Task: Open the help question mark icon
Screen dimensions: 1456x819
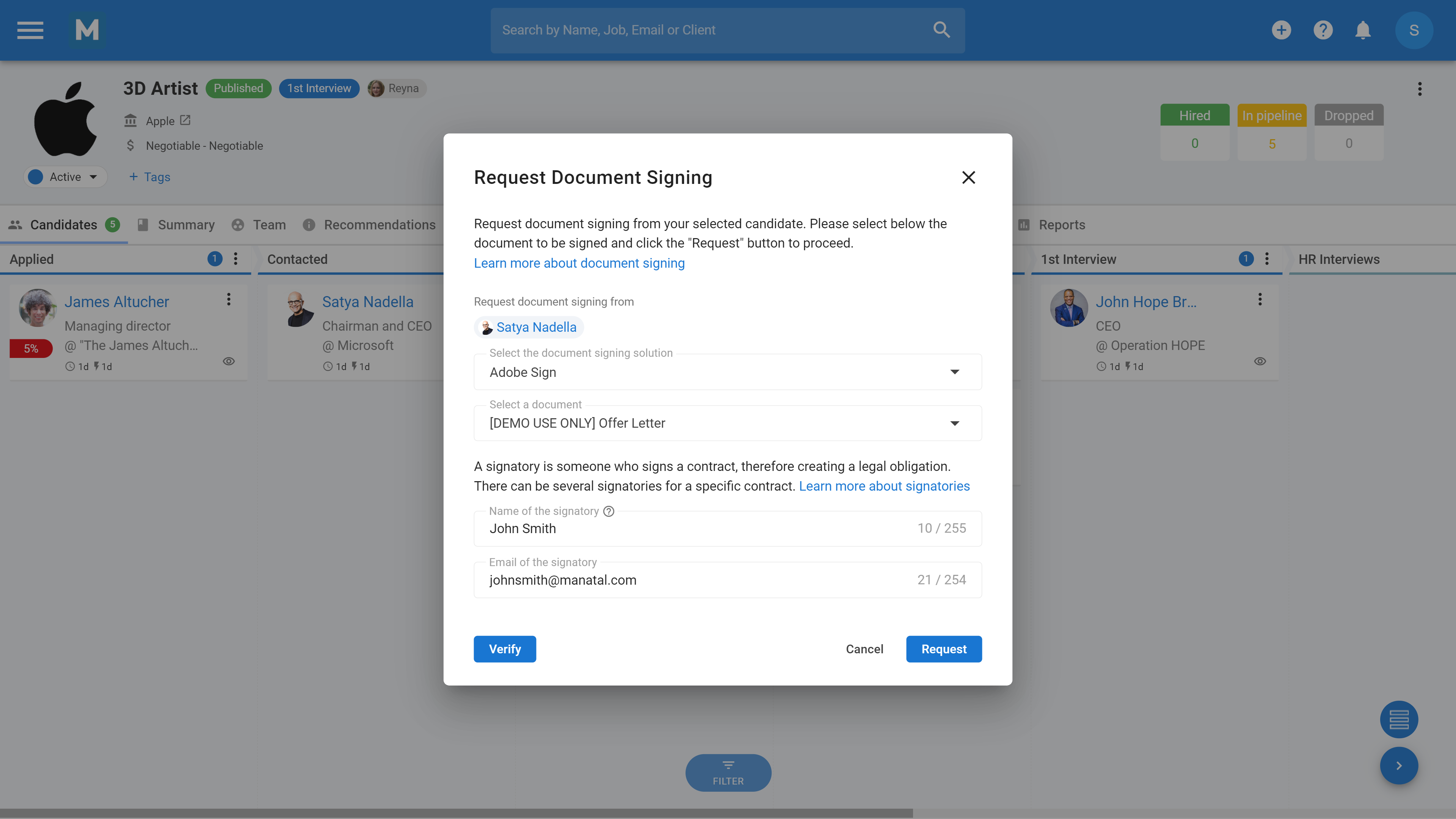Action: pos(1323,30)
